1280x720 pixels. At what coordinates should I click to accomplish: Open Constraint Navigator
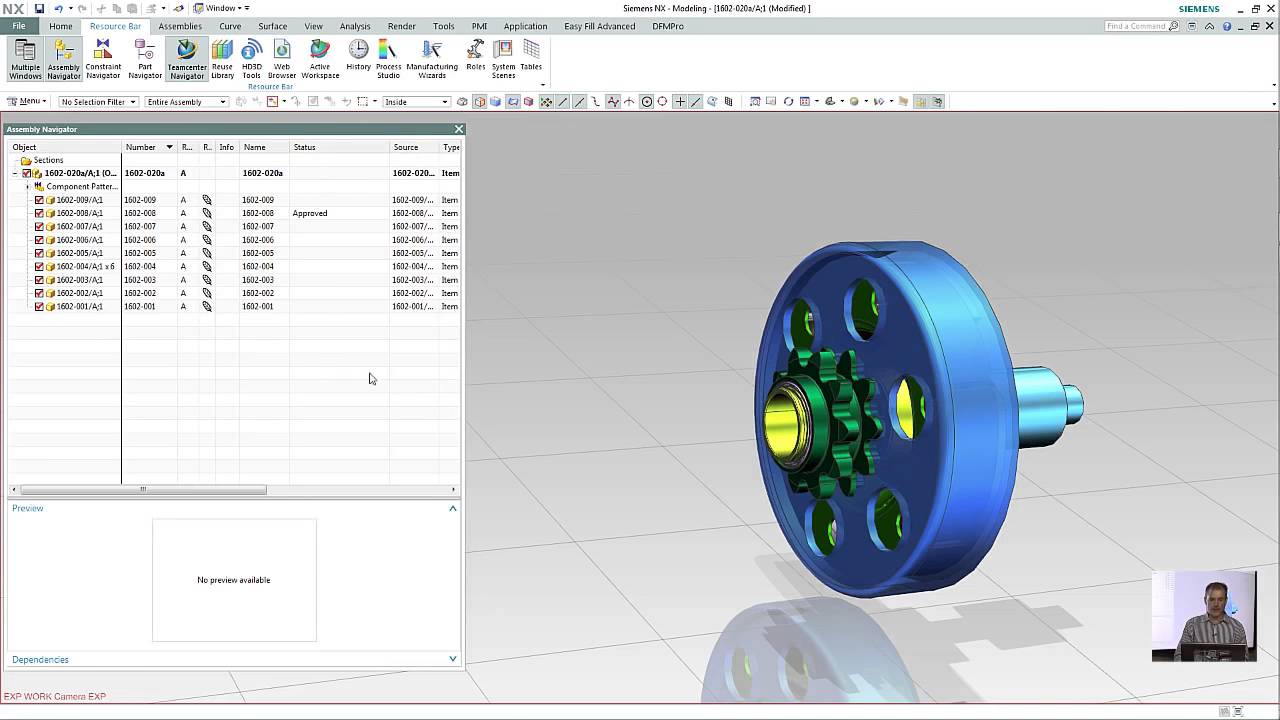103,60
